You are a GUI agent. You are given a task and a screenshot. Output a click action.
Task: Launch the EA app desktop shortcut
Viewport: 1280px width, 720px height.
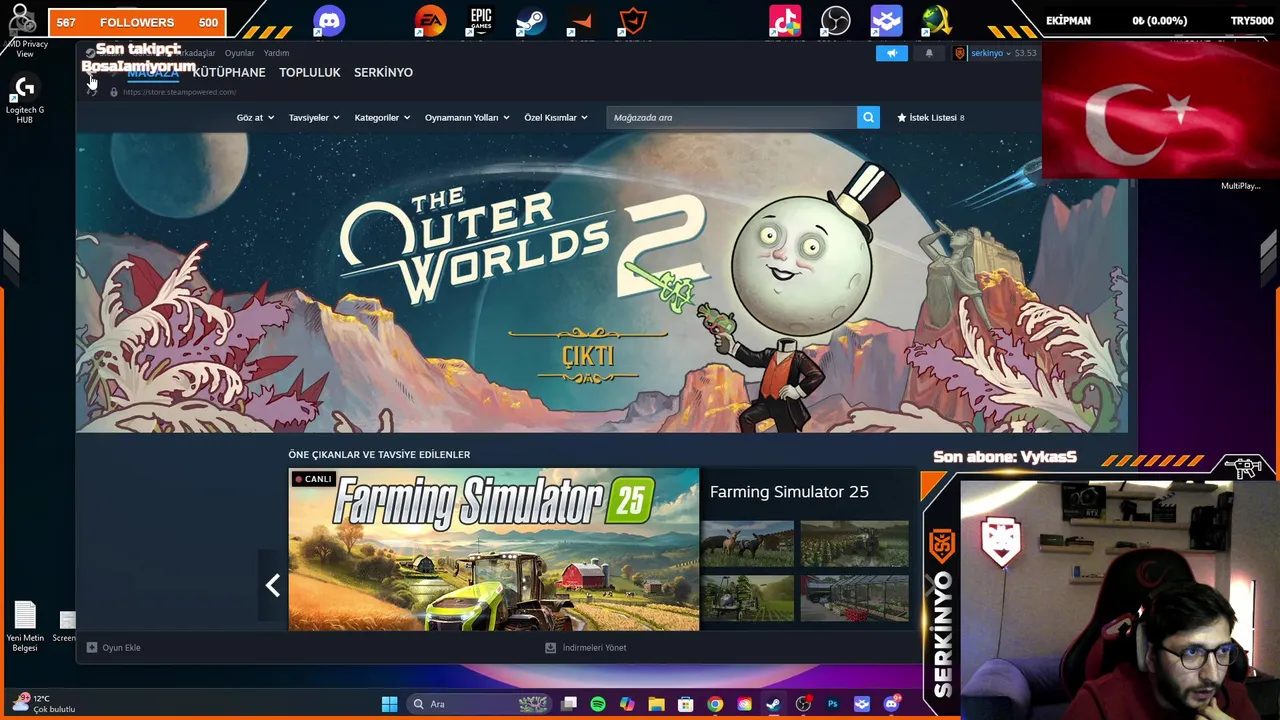[430, 21]
